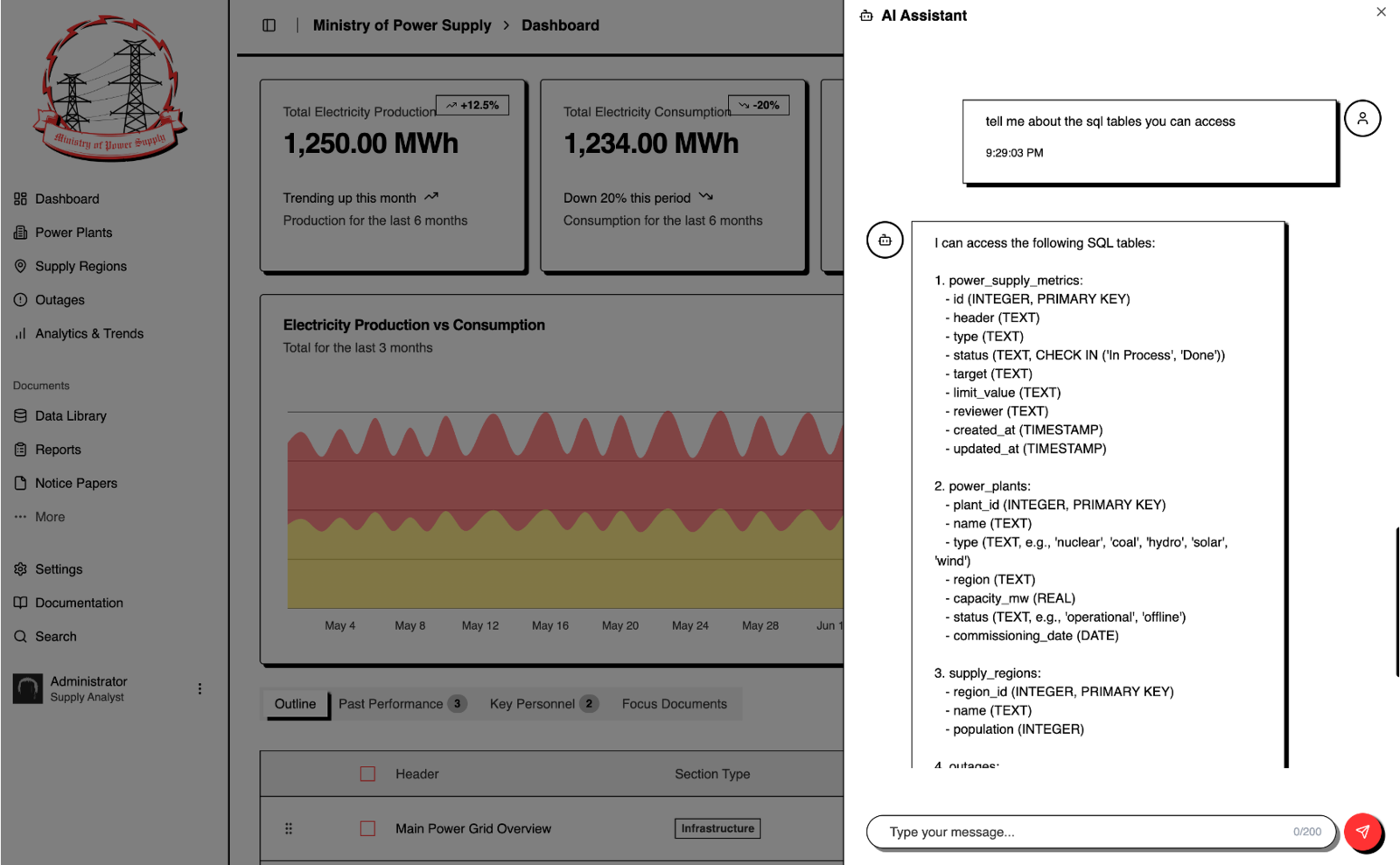Click the Outages clock icon
This screenshot has height=865, width=1400.
click(x=20, y=300)
